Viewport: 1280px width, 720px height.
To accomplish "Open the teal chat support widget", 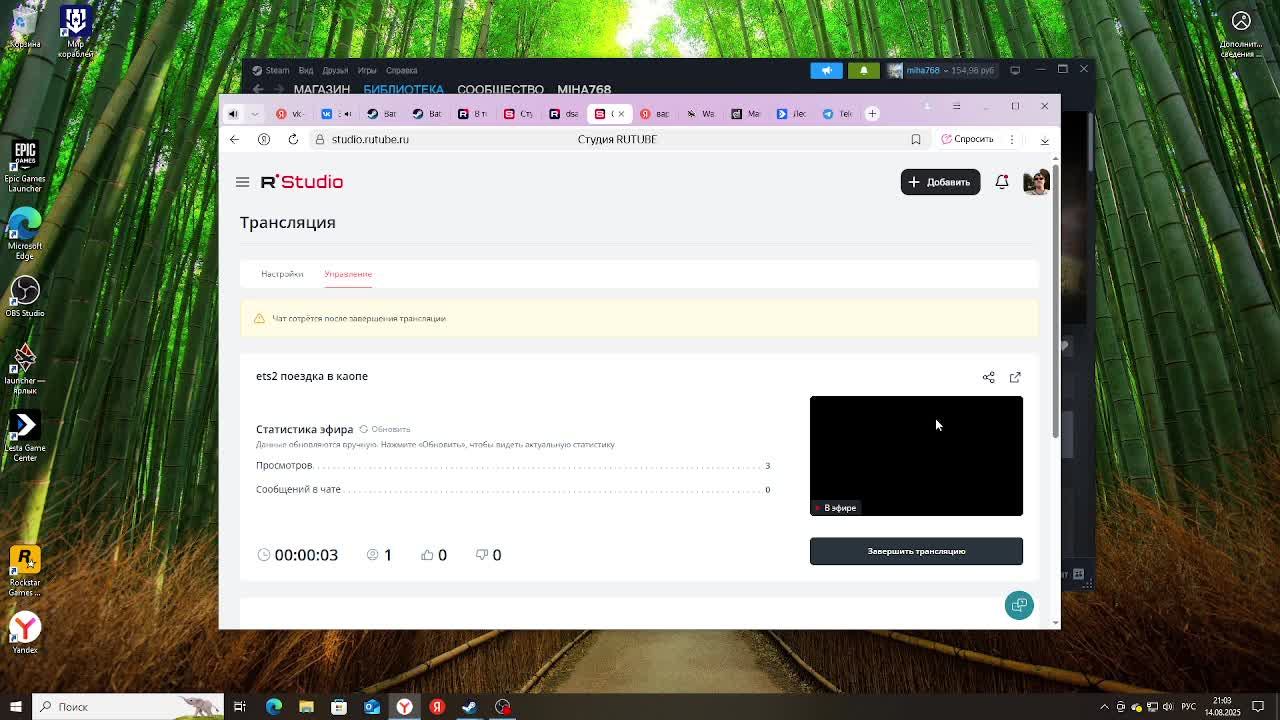I will pos(1019,605).
